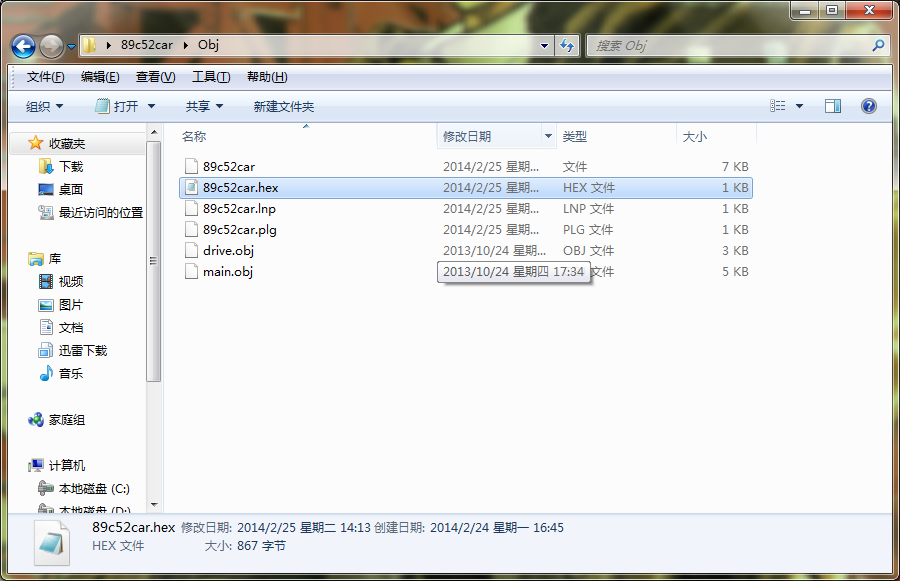Open the 组织 dropdown menu
The image size is (900, 581).
pyautogui.click(x=44, y=106)
